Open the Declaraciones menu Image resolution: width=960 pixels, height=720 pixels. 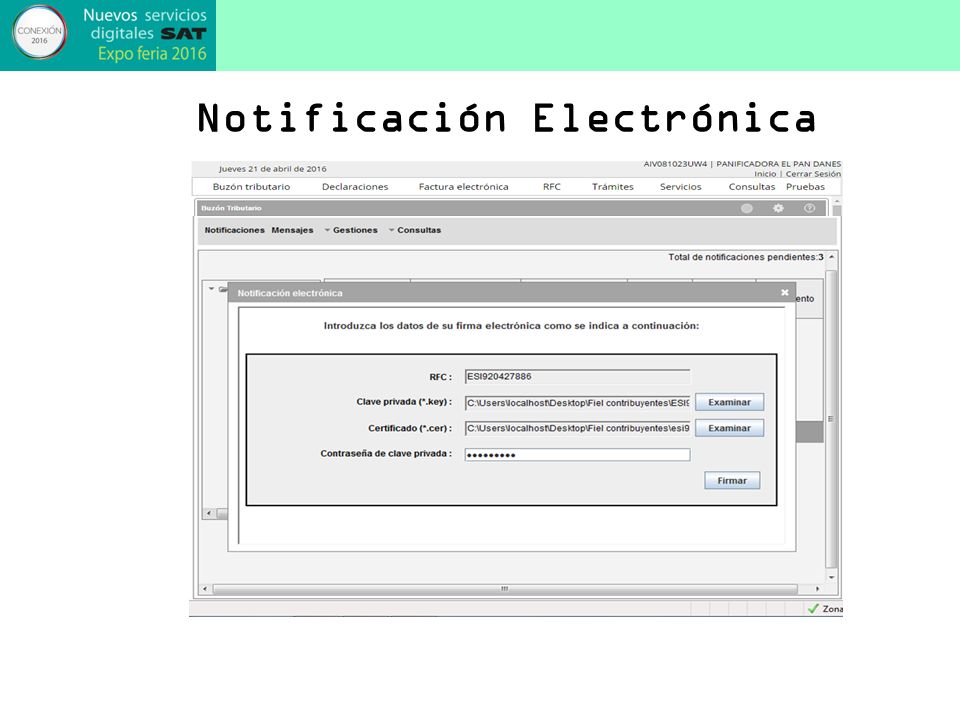[355, 187]
